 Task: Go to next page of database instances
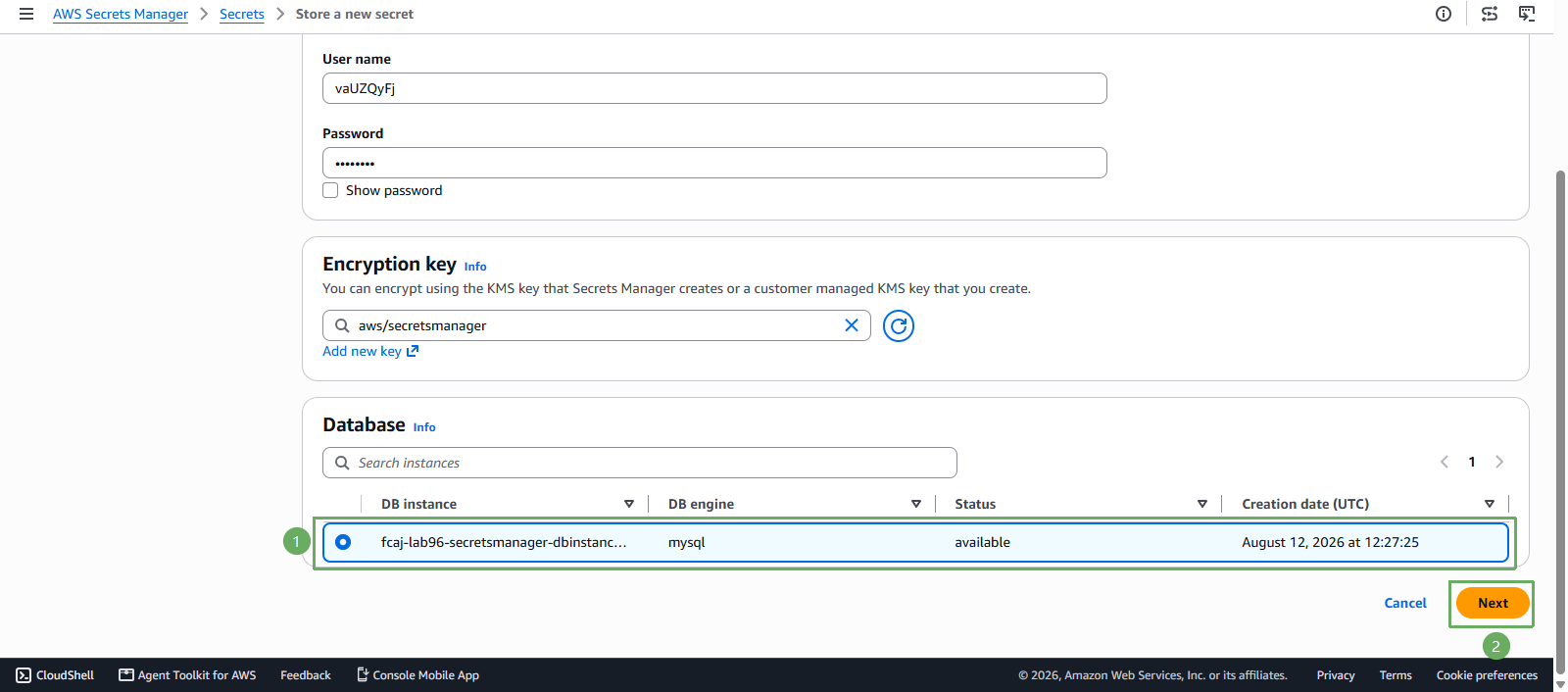pos(1499,462)
